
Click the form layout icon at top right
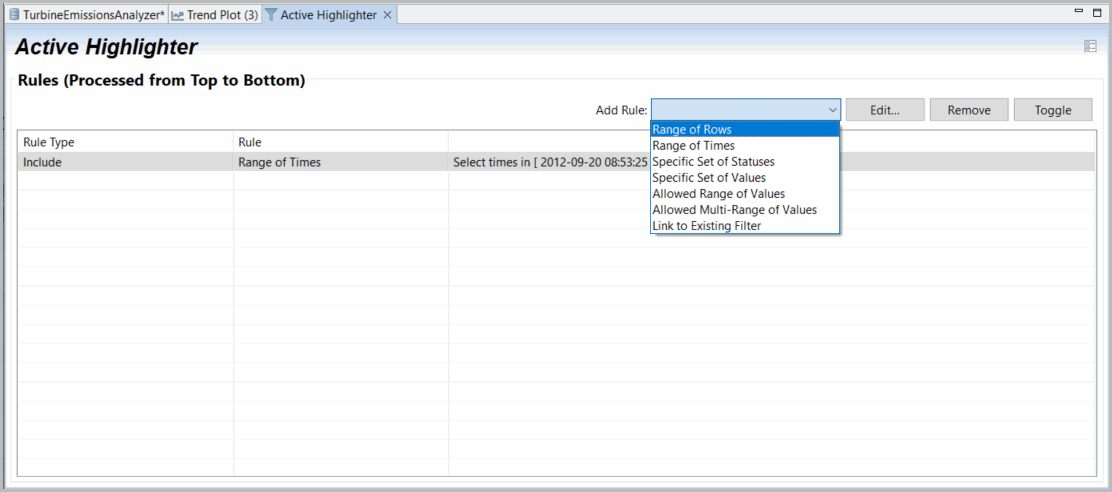(1090, 47)
